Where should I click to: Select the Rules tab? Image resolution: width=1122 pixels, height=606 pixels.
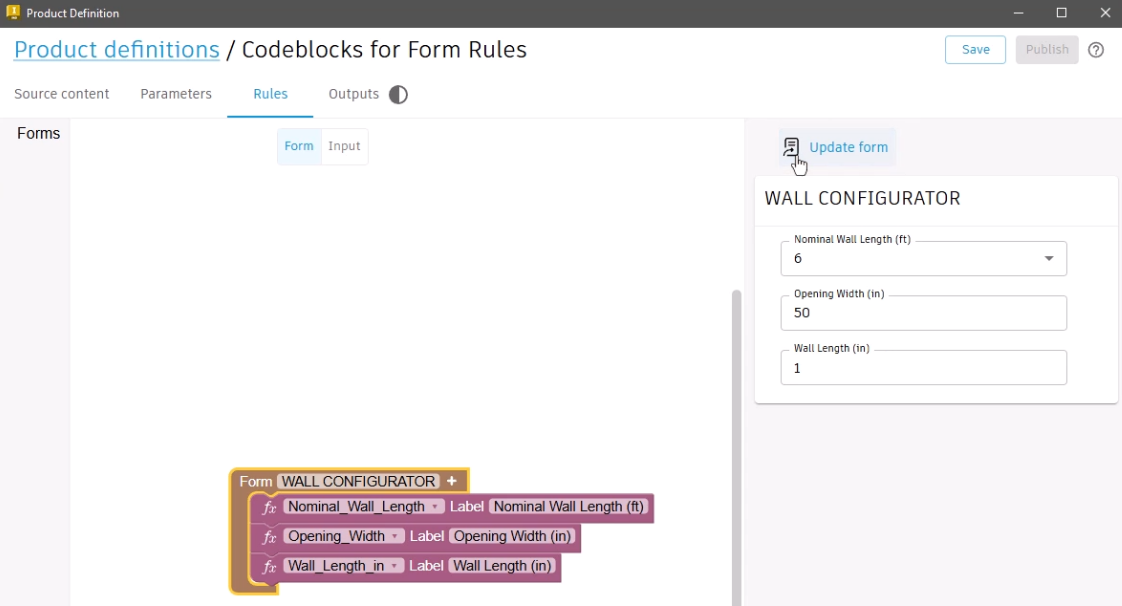pyautogui.click(x=270, y=94)
